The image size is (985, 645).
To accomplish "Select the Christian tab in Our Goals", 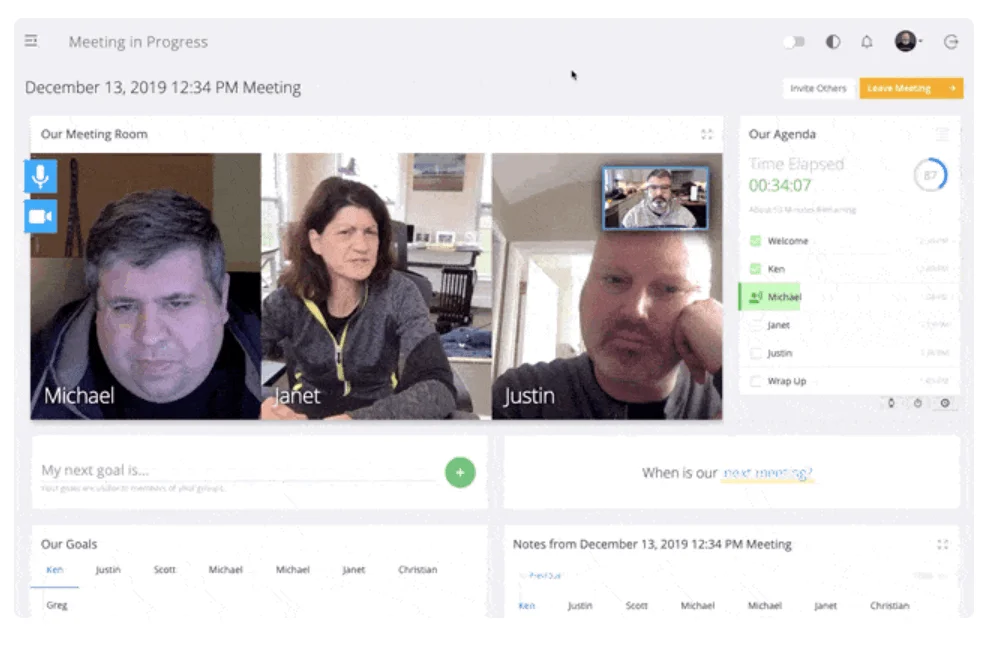I will point(417,570).
